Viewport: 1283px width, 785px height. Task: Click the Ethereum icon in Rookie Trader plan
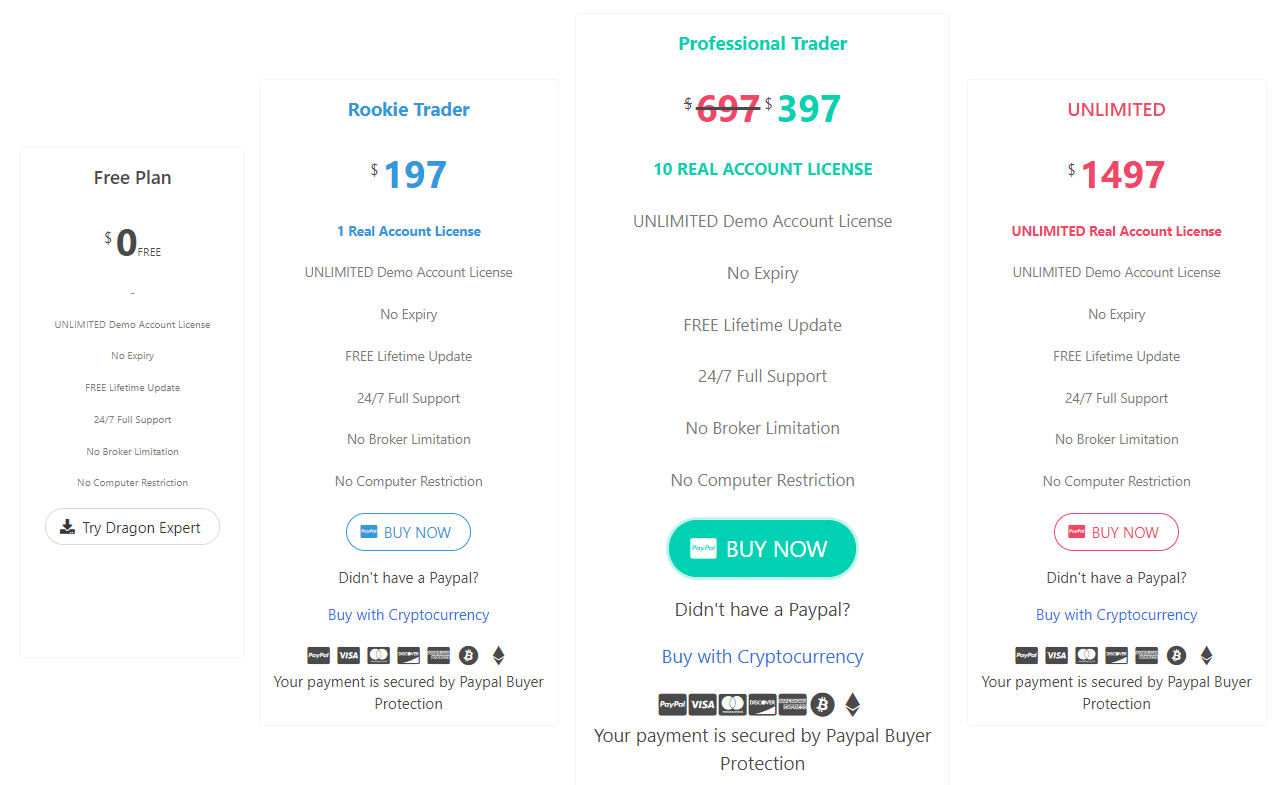[498, 656]
